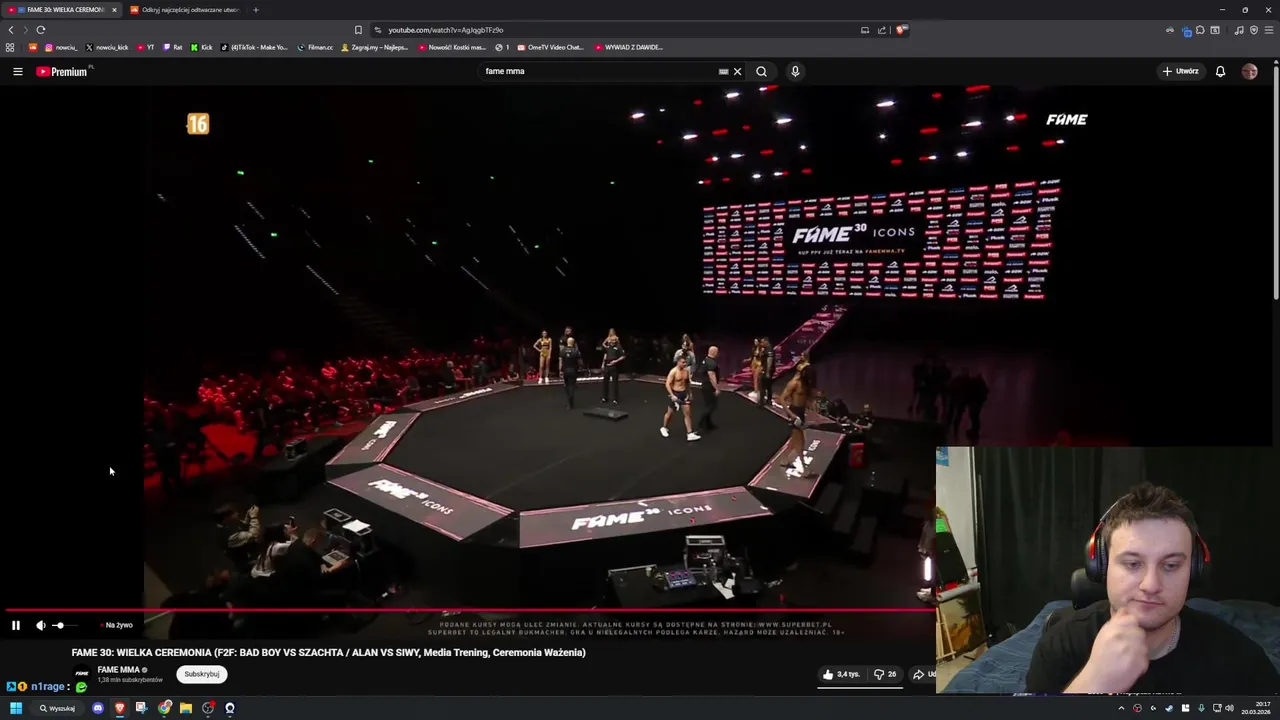
Task: Like the video (3,4 tys.)
Action: [840, 674]
